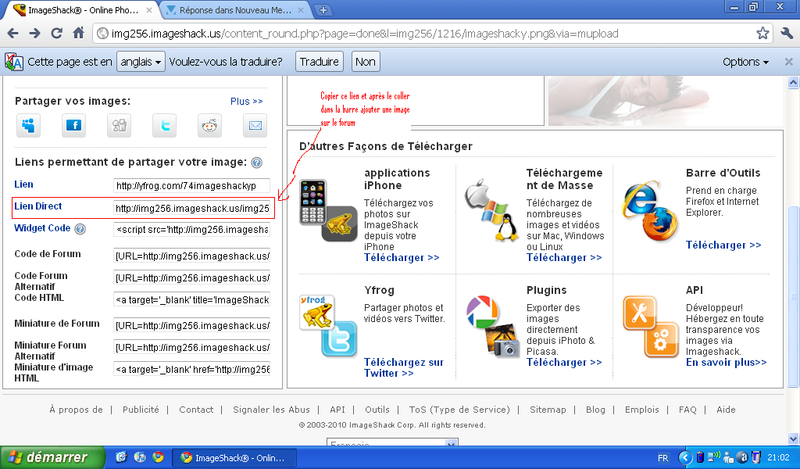Select the Miniature Forum Alternatif field
This screenshot has height=469, width=800.
191,348
